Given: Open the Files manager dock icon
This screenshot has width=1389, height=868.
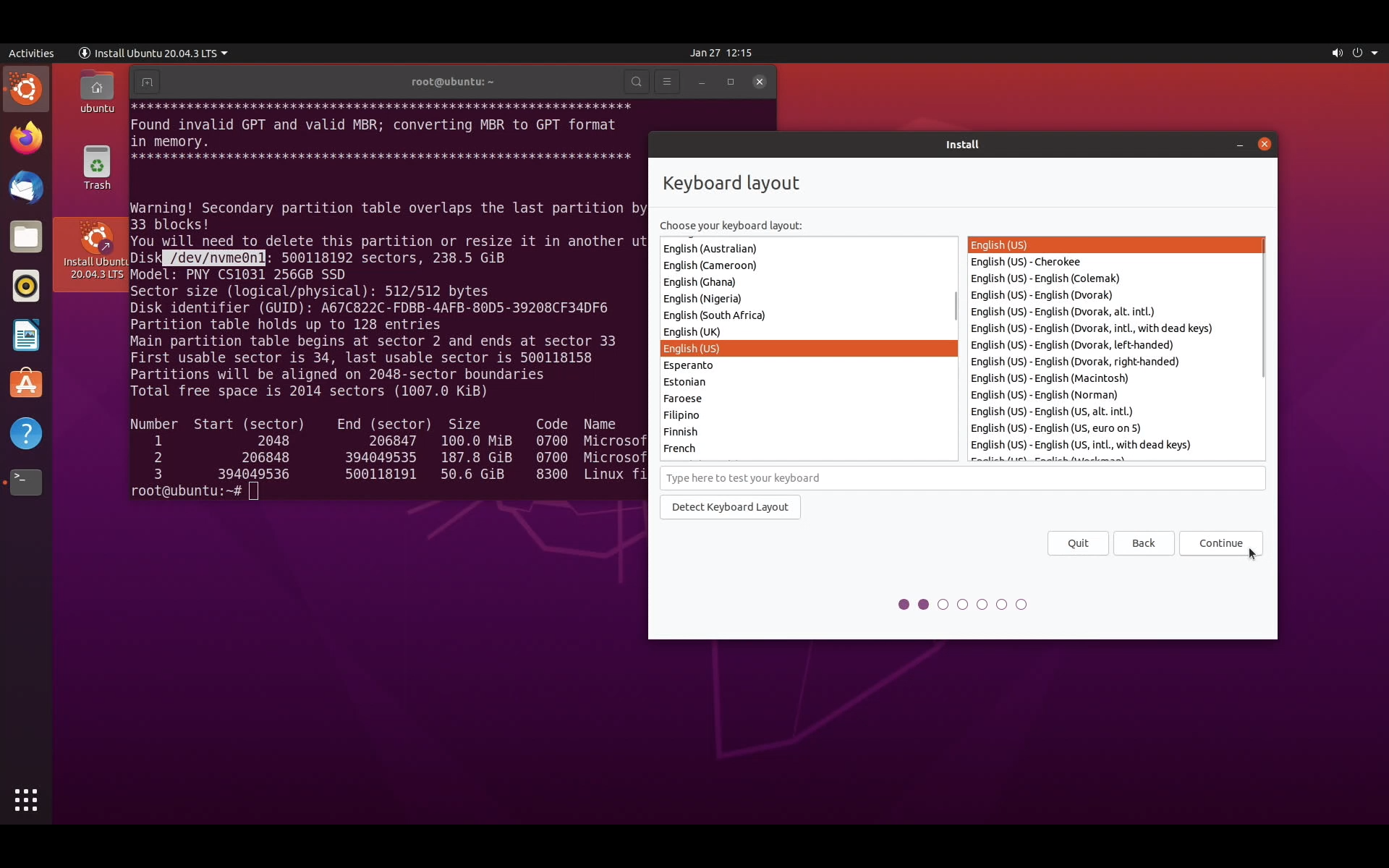Looking at the screenshot, I should [x=26, y=237].
